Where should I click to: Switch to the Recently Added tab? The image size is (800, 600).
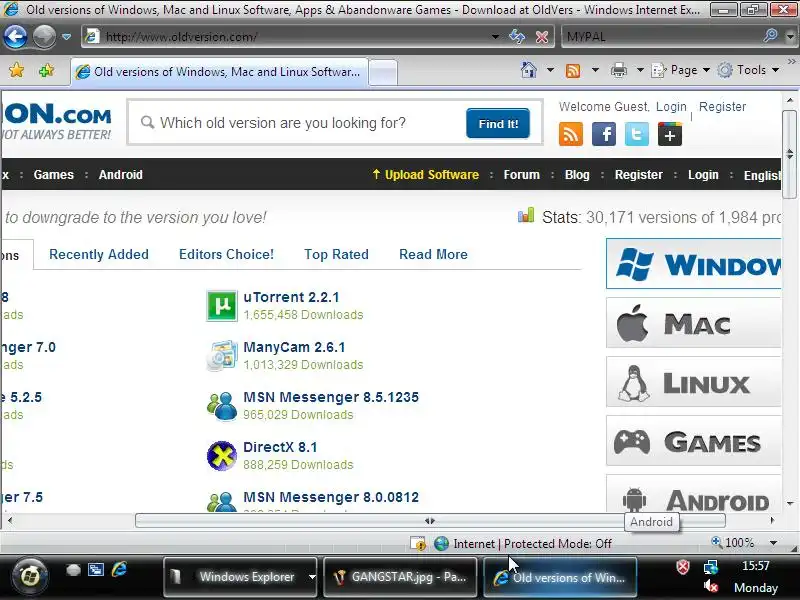(99, 254)
